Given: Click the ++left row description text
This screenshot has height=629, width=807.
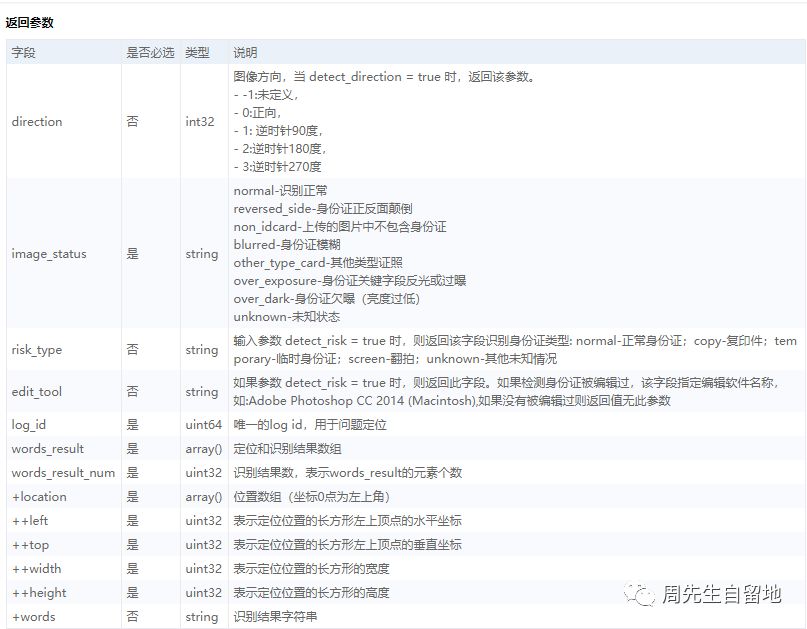Looking at the screenshot, I should tap(347, 521).
